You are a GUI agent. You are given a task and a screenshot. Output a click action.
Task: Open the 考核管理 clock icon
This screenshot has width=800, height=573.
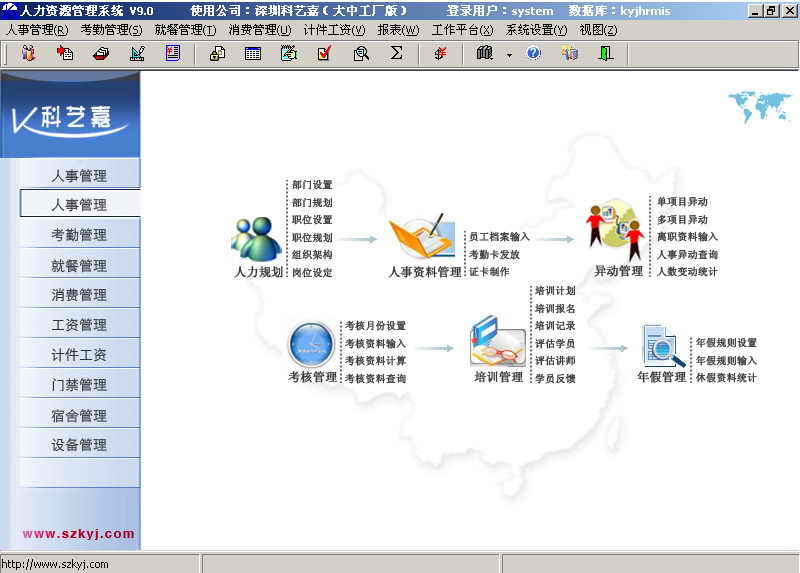tap(311, 345)
